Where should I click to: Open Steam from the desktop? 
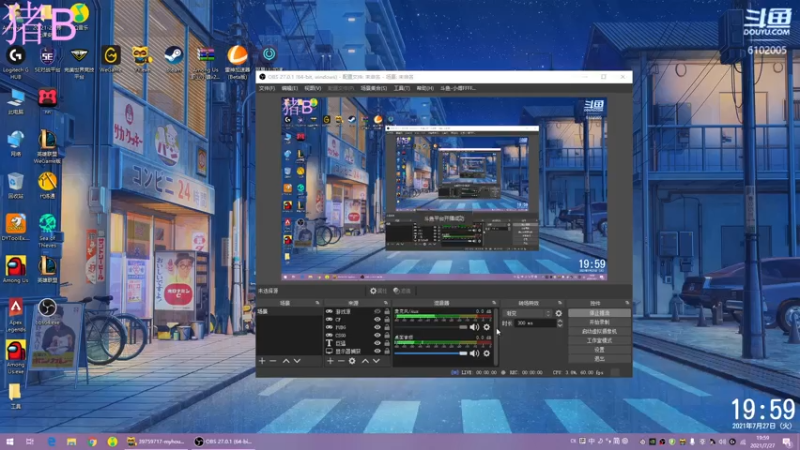(174, 60)
